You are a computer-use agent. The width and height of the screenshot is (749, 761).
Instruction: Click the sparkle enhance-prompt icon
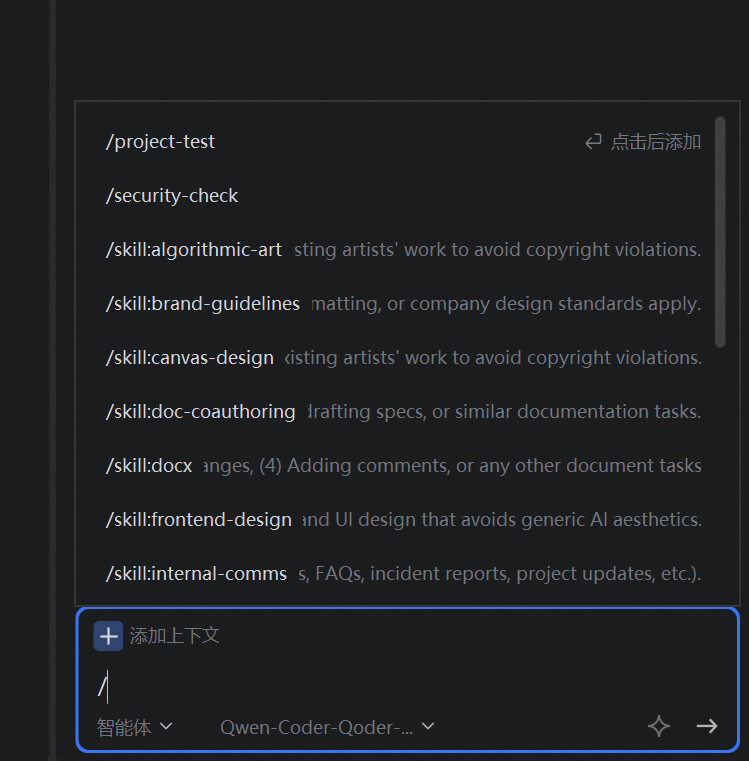[x=658, y=727]
